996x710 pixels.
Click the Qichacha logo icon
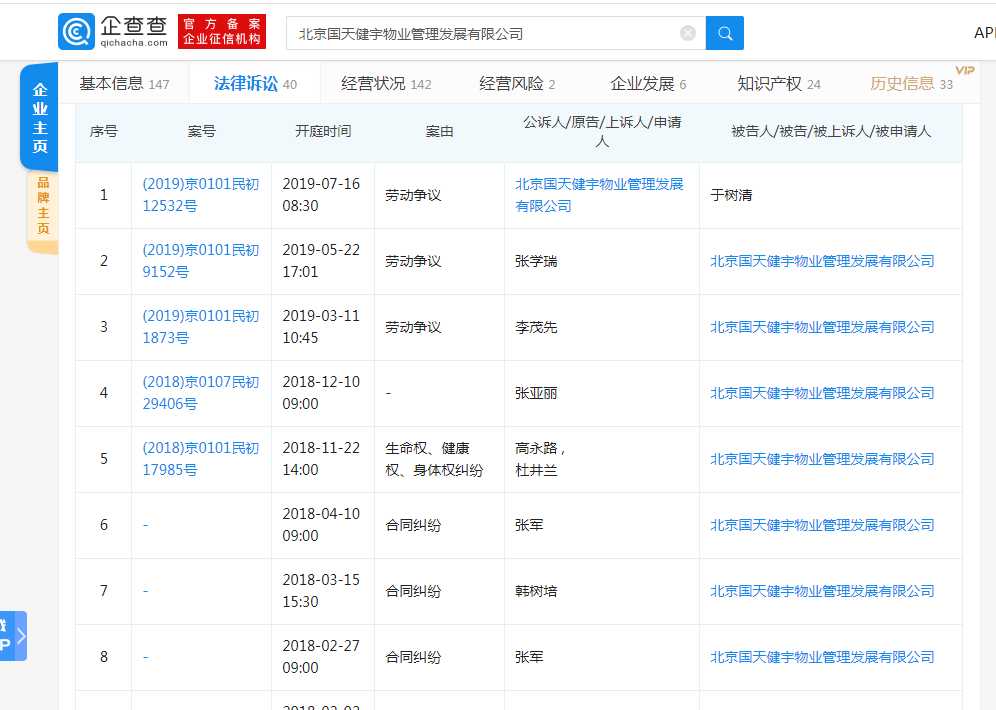pos(76,31)
